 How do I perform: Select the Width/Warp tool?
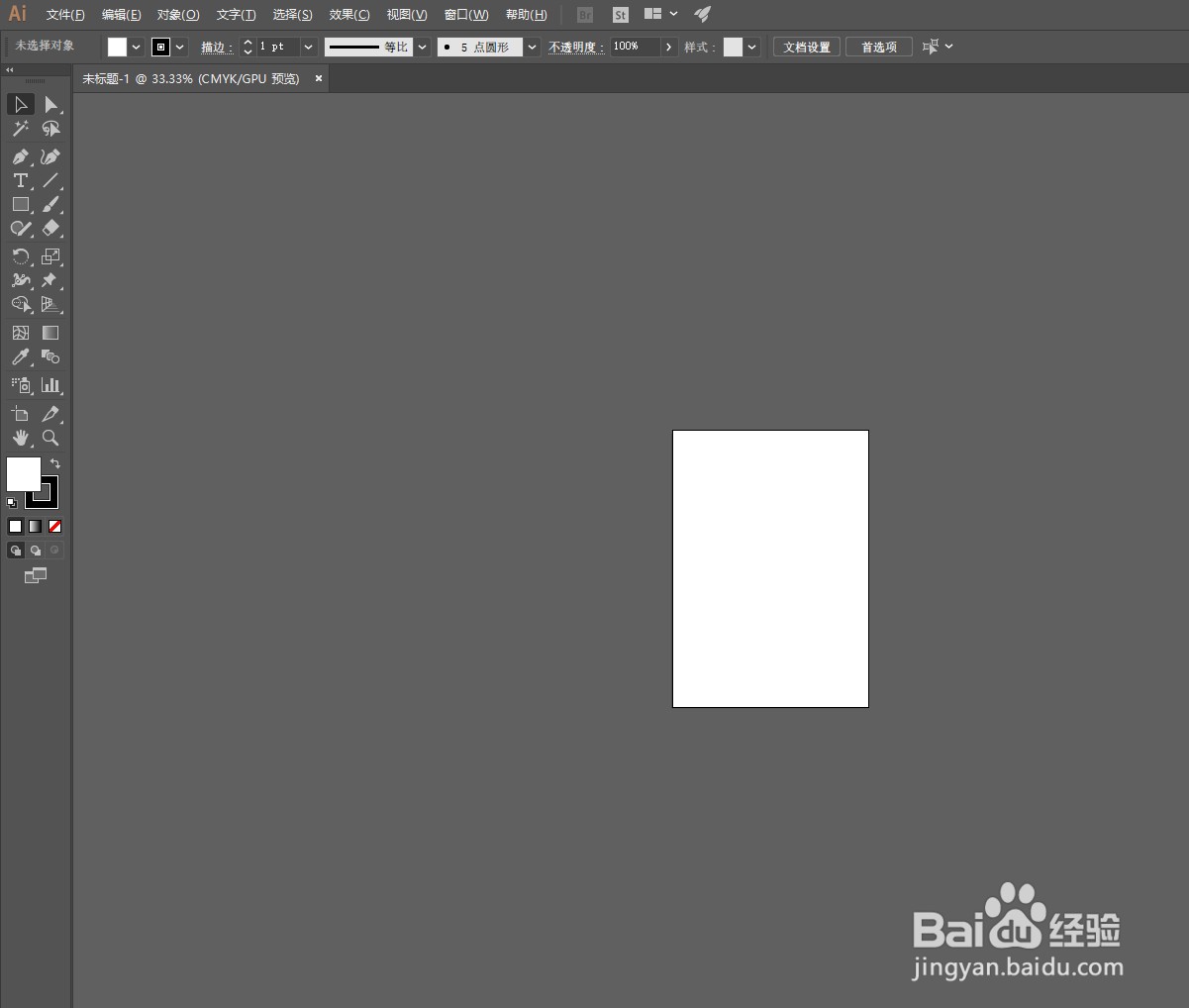pyautogui.click(x=21, y=280)
